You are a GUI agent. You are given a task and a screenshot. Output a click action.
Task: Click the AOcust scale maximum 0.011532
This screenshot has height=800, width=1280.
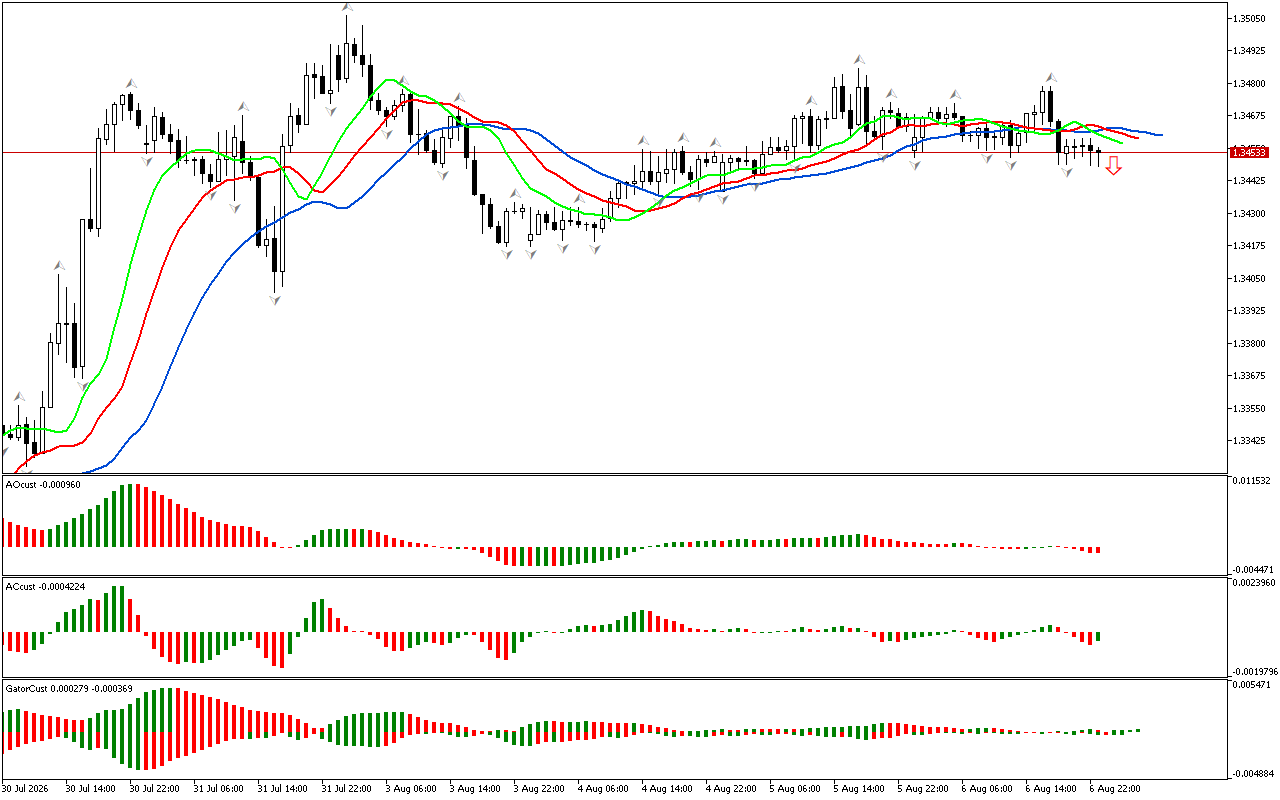point(1252,481)
